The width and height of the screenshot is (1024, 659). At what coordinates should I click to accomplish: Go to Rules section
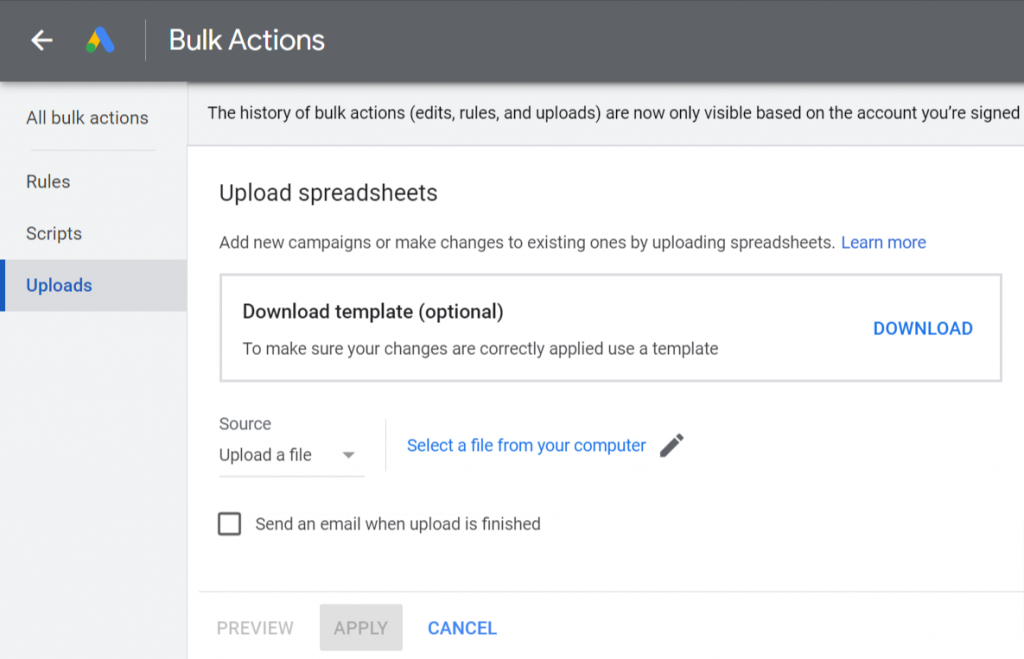click(x=48, y=182)
